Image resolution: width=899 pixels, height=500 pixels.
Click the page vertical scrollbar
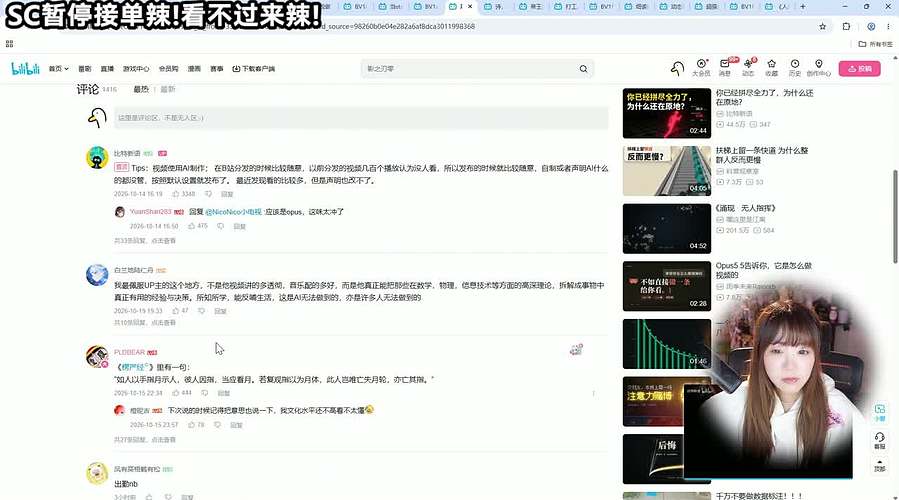(895, 217)
